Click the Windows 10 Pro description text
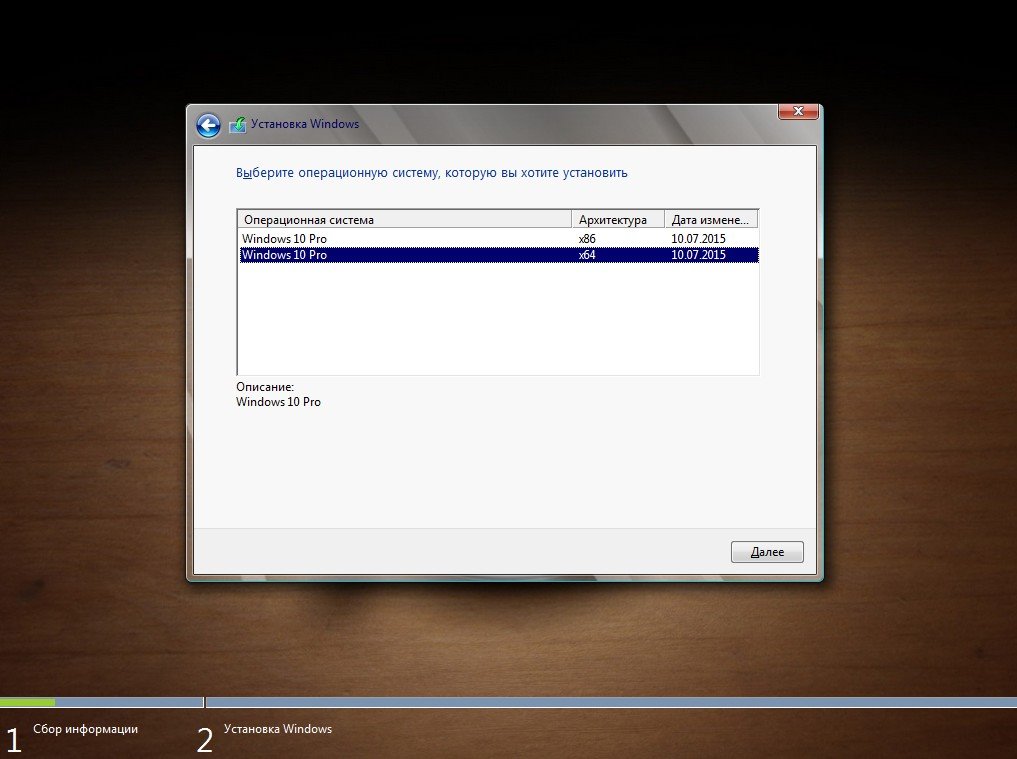This screenshot has height=759, width=1017. (278, 402)
